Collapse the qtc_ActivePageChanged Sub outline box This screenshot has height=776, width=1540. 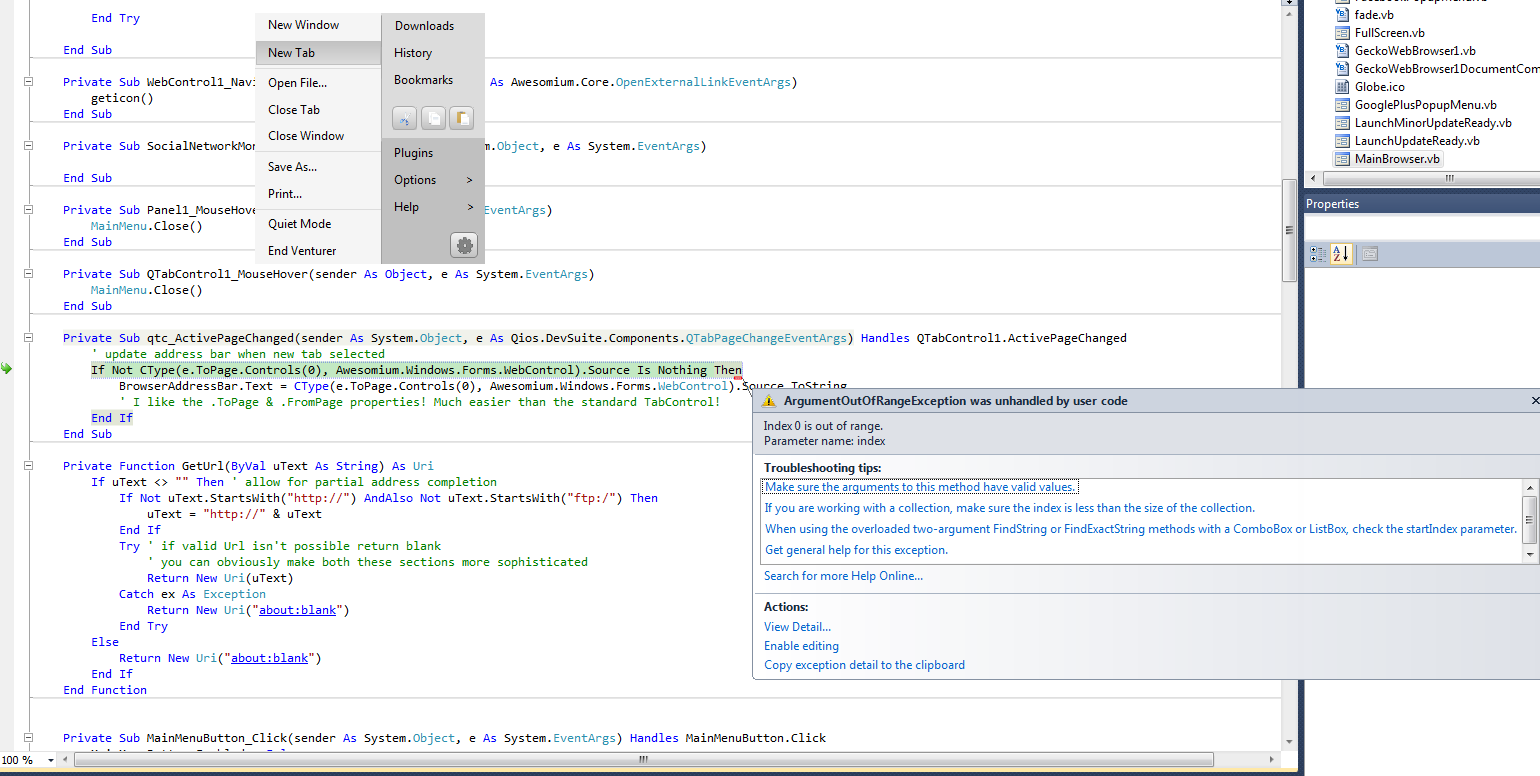click(x=28, y=338)
